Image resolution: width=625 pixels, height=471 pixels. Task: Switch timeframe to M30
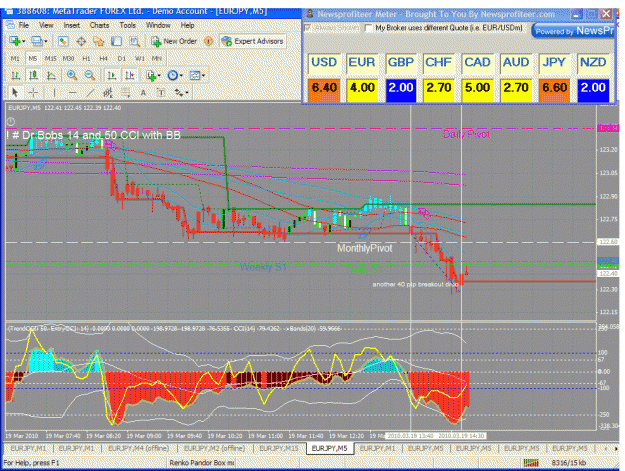tap(68, 58)
